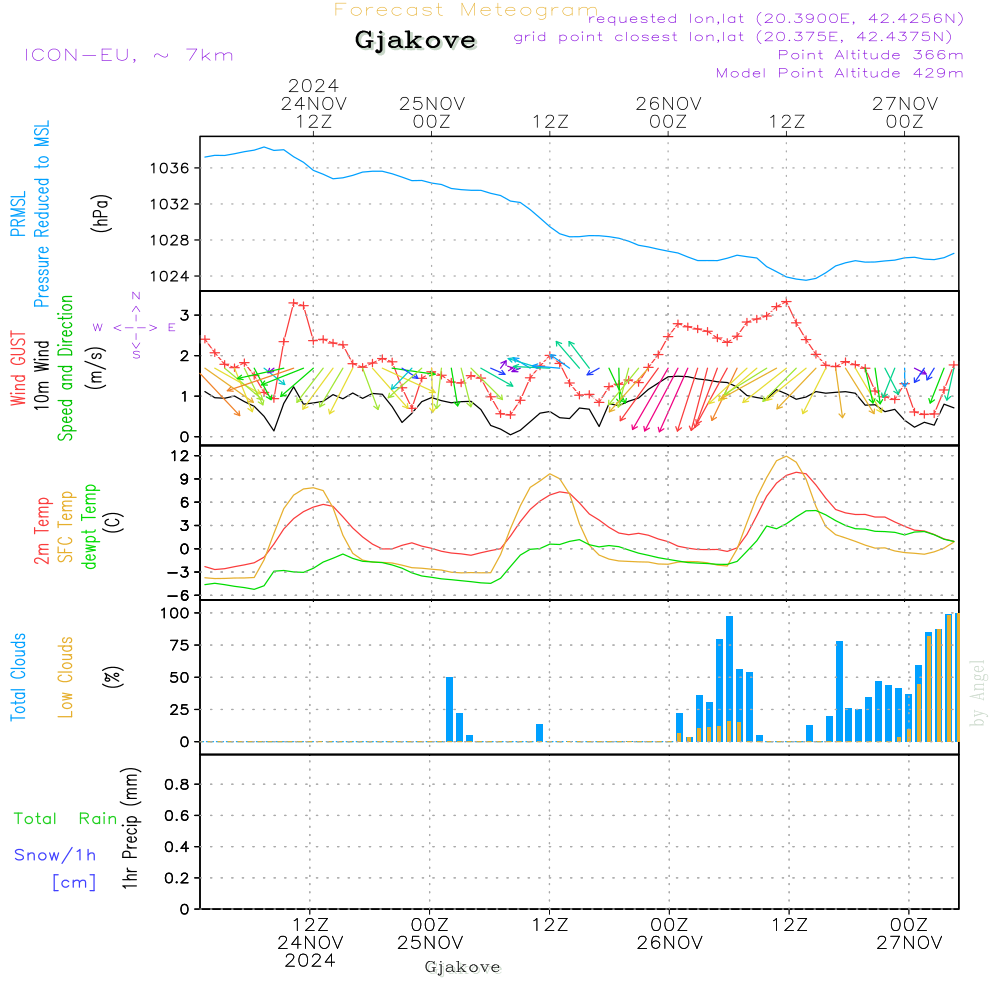Viewport: 1000px width, 1000px height.
Task: Click the top axis "24NOV 12Z" label
Action: pyautogui.click(x=314, y=112)
